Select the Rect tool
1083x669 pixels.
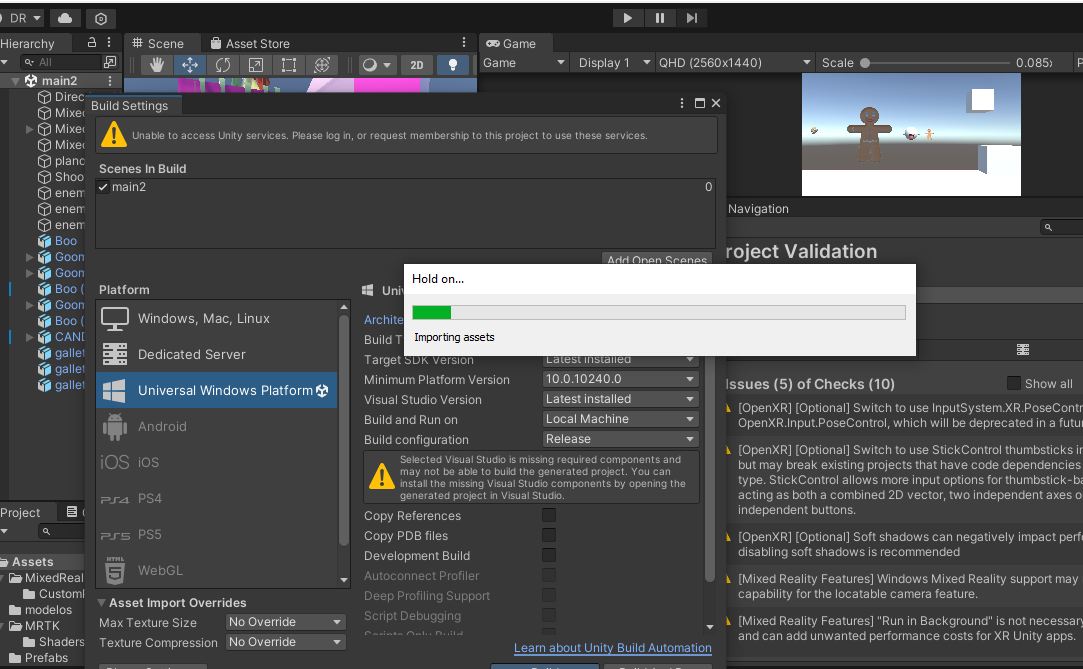pos(289,65)
